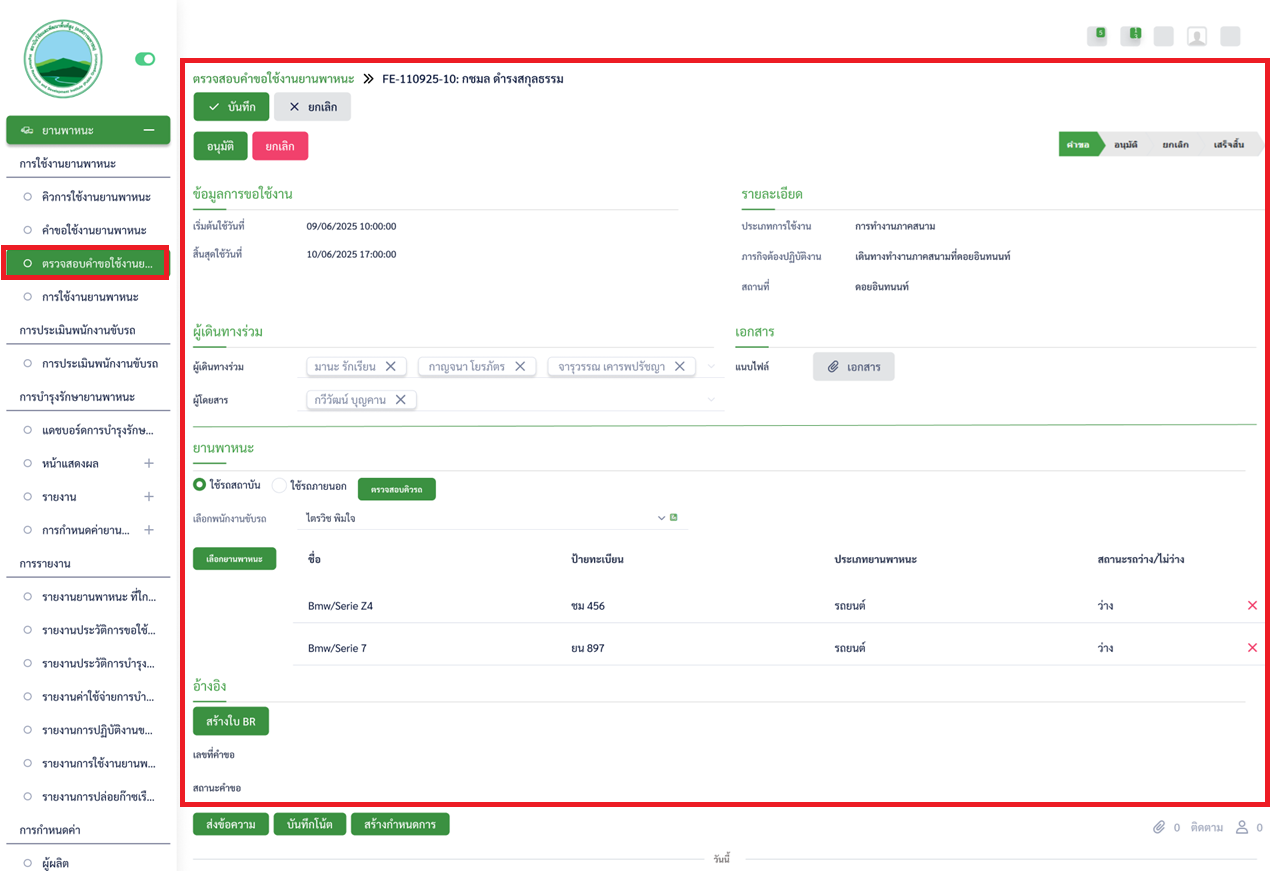The width and height of the screenshot is (1280, 871).
Task: Open external link icon beside driver field
Action: [674, 518]
